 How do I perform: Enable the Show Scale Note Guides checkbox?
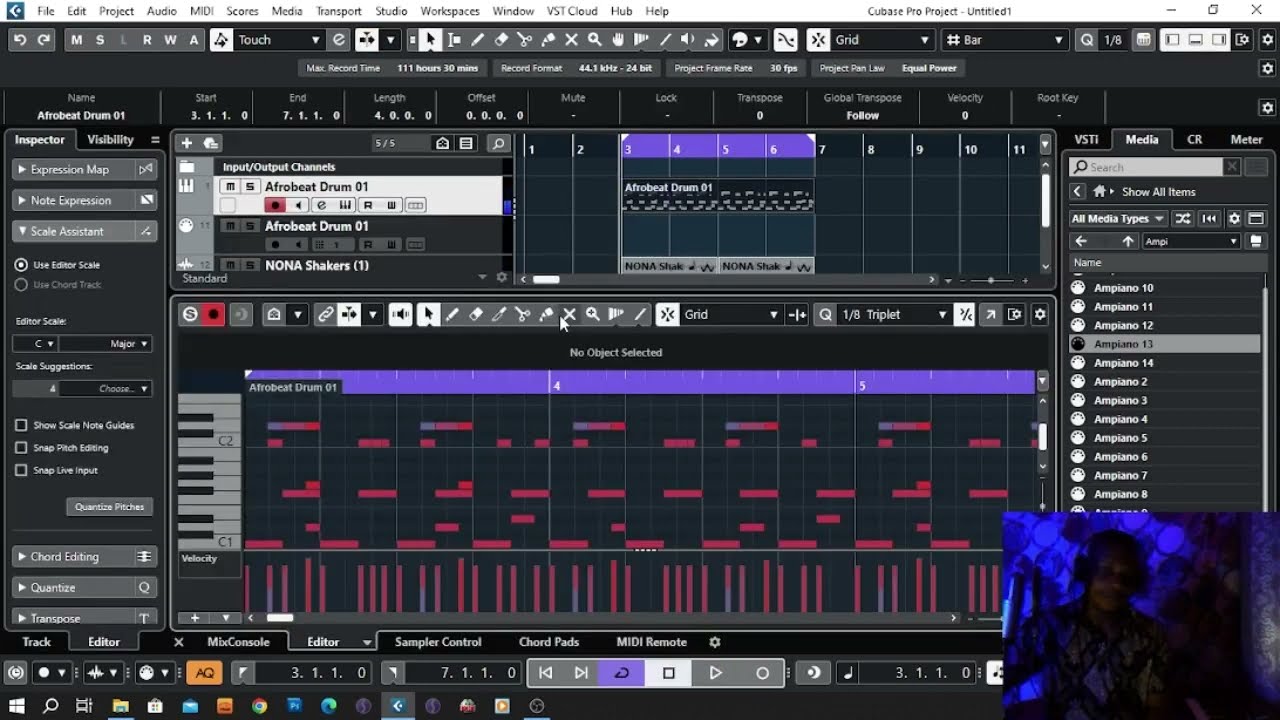[21, 425]
